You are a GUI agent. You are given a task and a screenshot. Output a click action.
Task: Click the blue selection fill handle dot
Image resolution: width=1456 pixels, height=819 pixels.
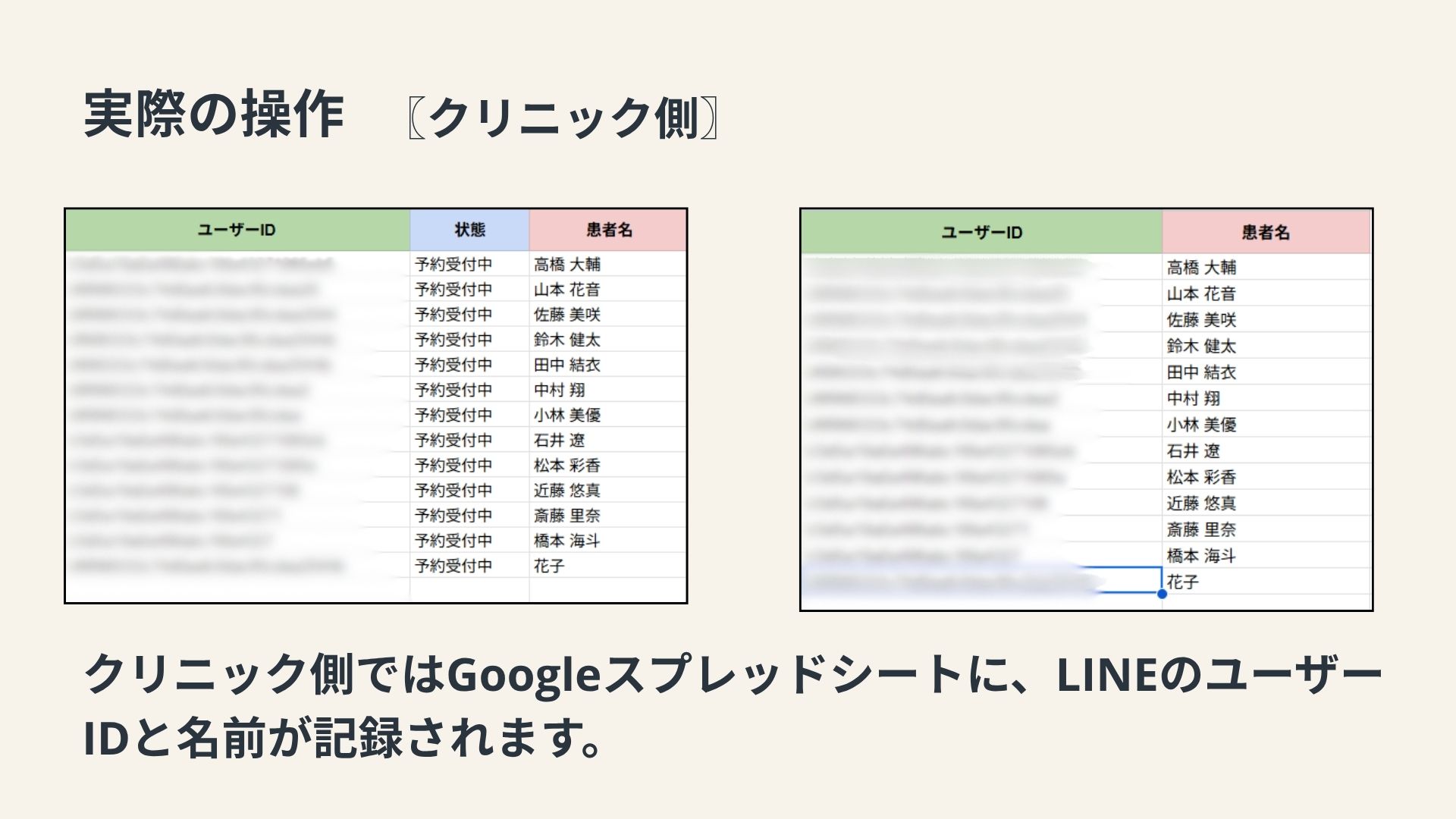coord(1162,594)
